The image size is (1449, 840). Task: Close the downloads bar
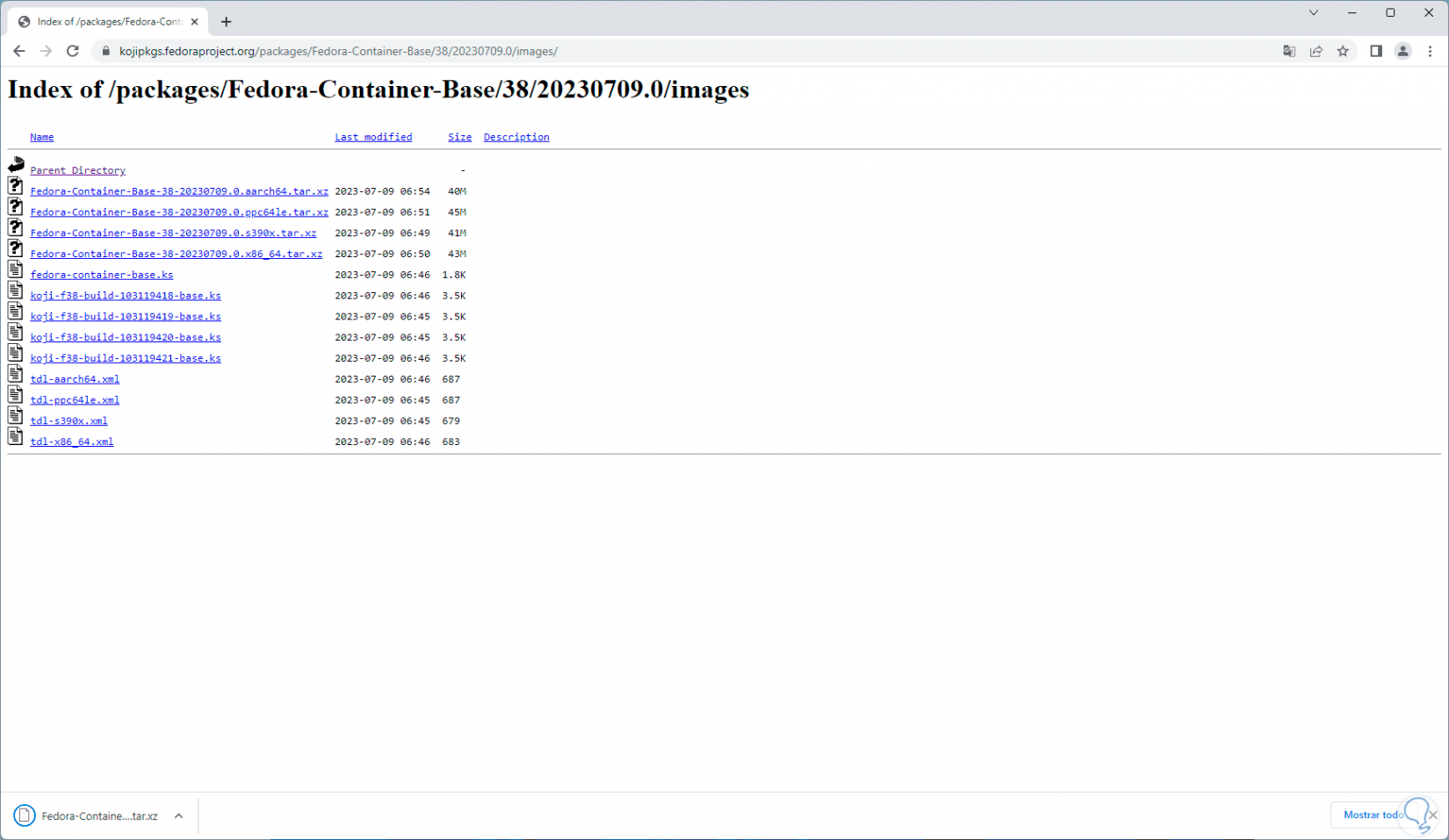(1433, 815)
